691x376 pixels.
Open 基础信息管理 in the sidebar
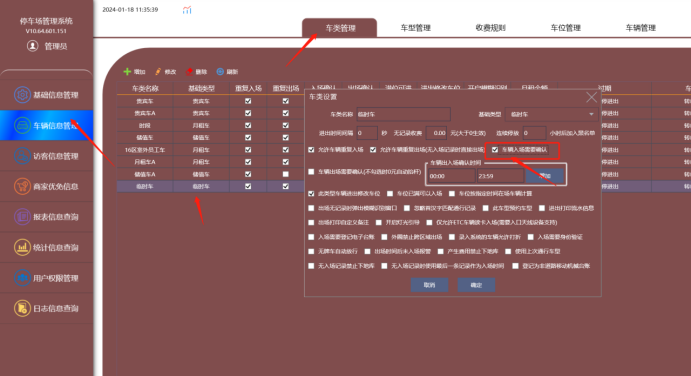point(46,95)
